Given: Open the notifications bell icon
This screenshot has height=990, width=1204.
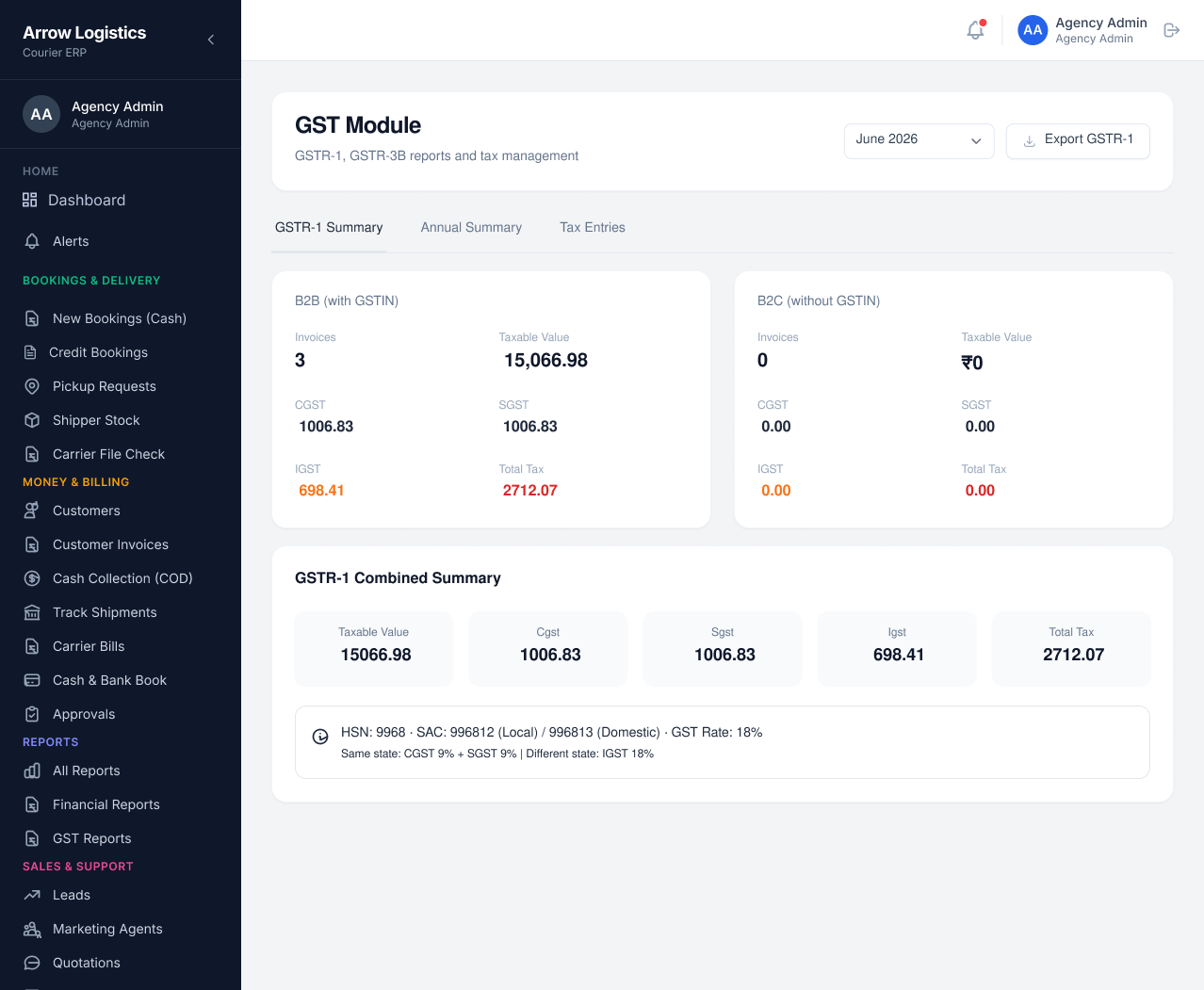Looking at the screenshot, I should click(x=975, y=30).
